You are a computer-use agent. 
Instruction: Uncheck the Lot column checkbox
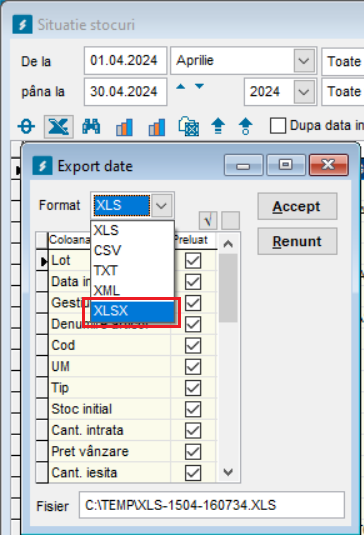pos(193,261)
